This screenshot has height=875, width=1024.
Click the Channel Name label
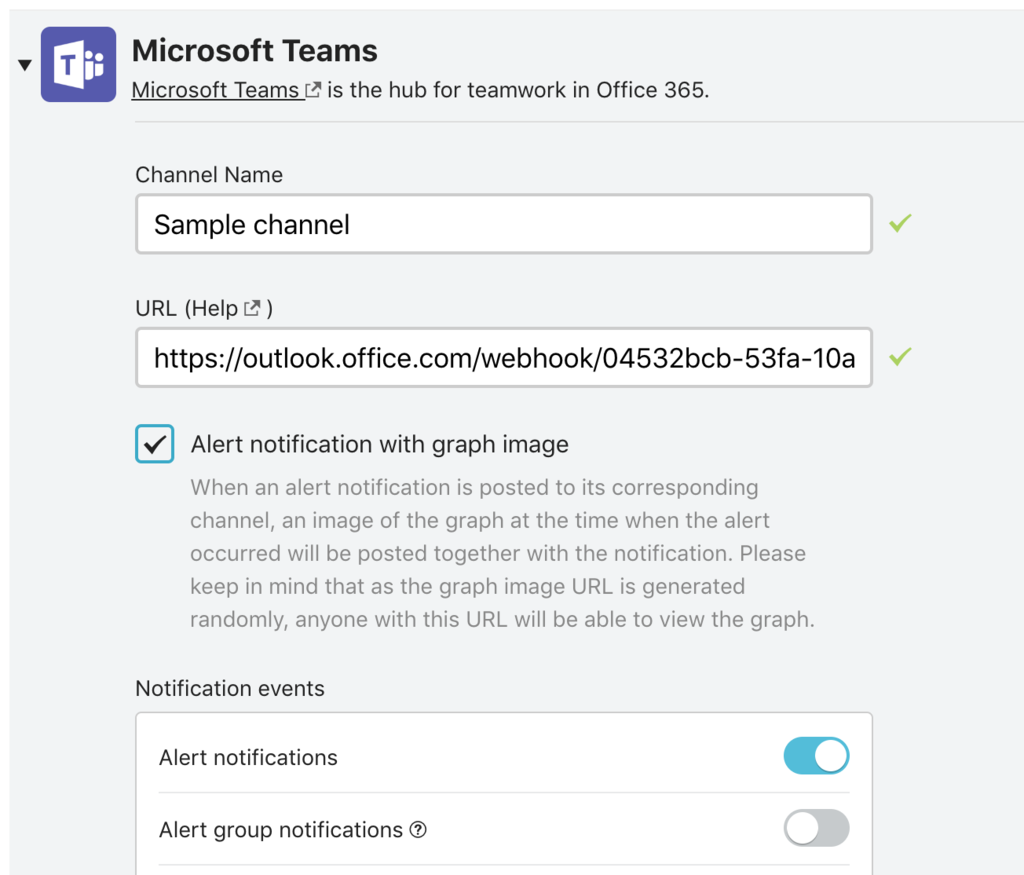pos(209,175)
